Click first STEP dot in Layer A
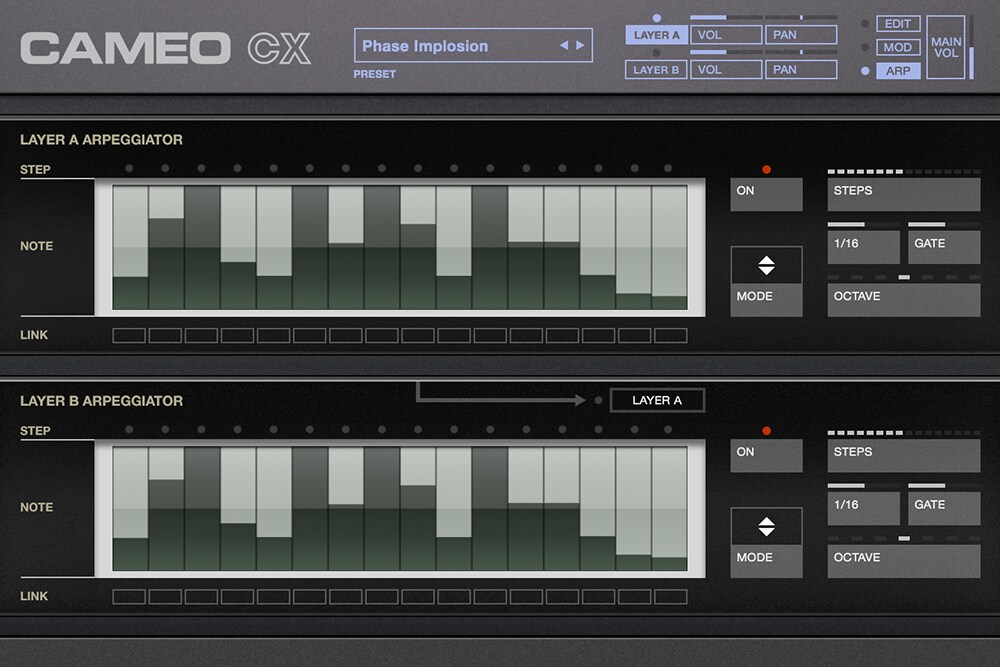The width and height of the screenshot is (1000, 667). pyautogui.click(x=130, y=169)
